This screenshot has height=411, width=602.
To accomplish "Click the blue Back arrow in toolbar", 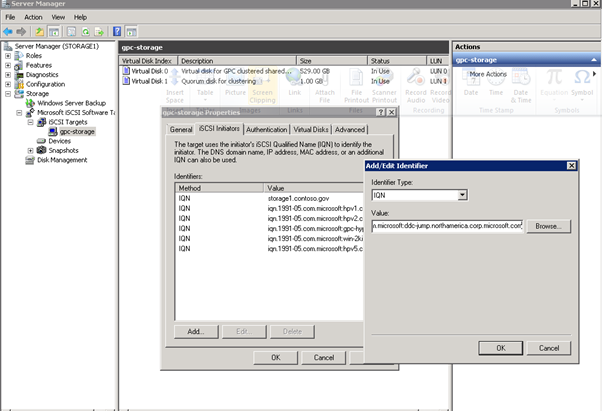I will 8,31.
